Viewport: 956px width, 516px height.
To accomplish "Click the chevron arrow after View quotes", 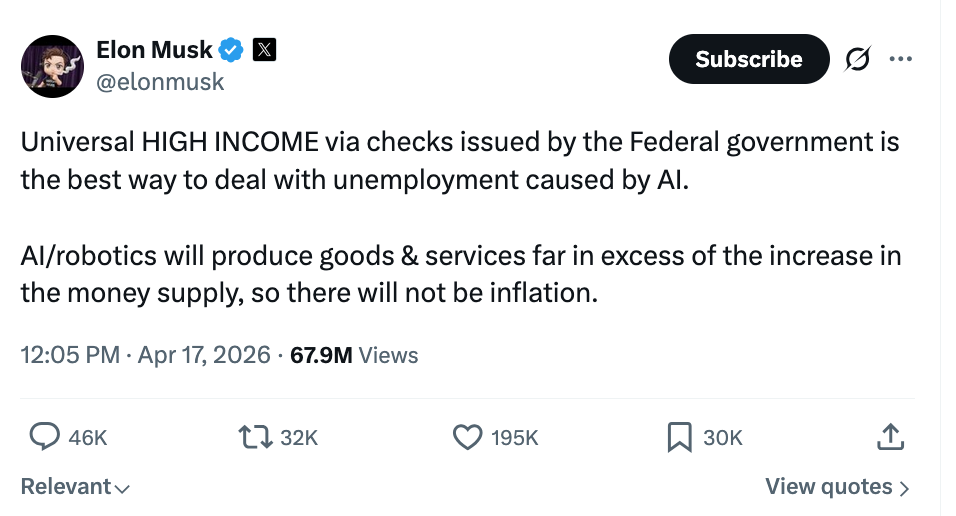I will tap(905, 488).
